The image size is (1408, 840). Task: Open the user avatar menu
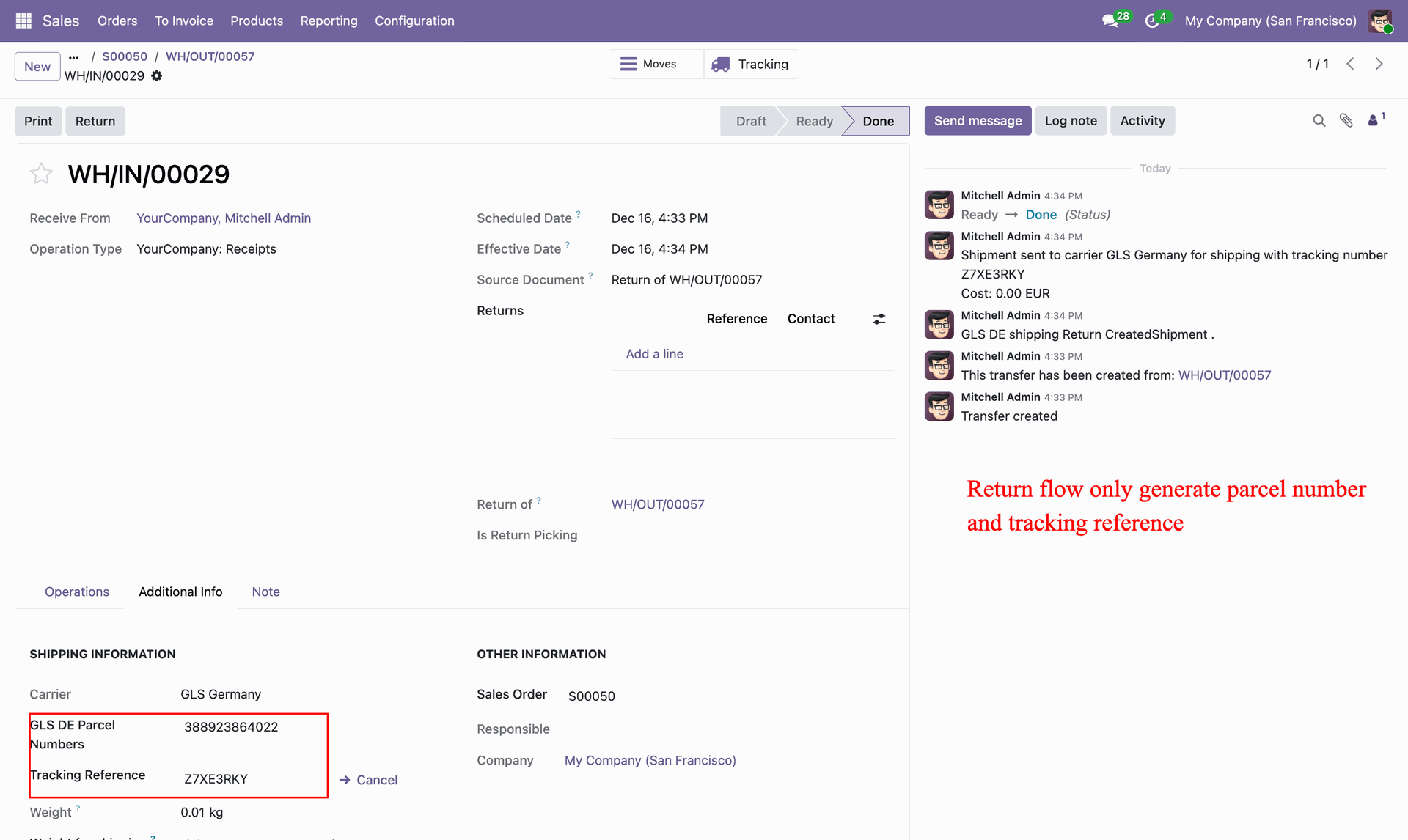click(1380, 21)
